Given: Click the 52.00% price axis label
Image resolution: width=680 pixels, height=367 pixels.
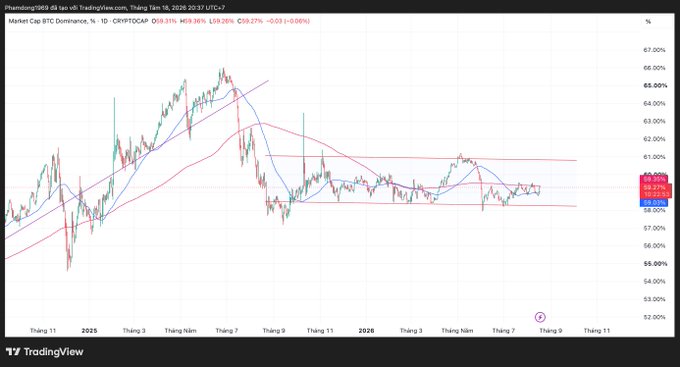Looking at the screenshot, I should point(654,317).
